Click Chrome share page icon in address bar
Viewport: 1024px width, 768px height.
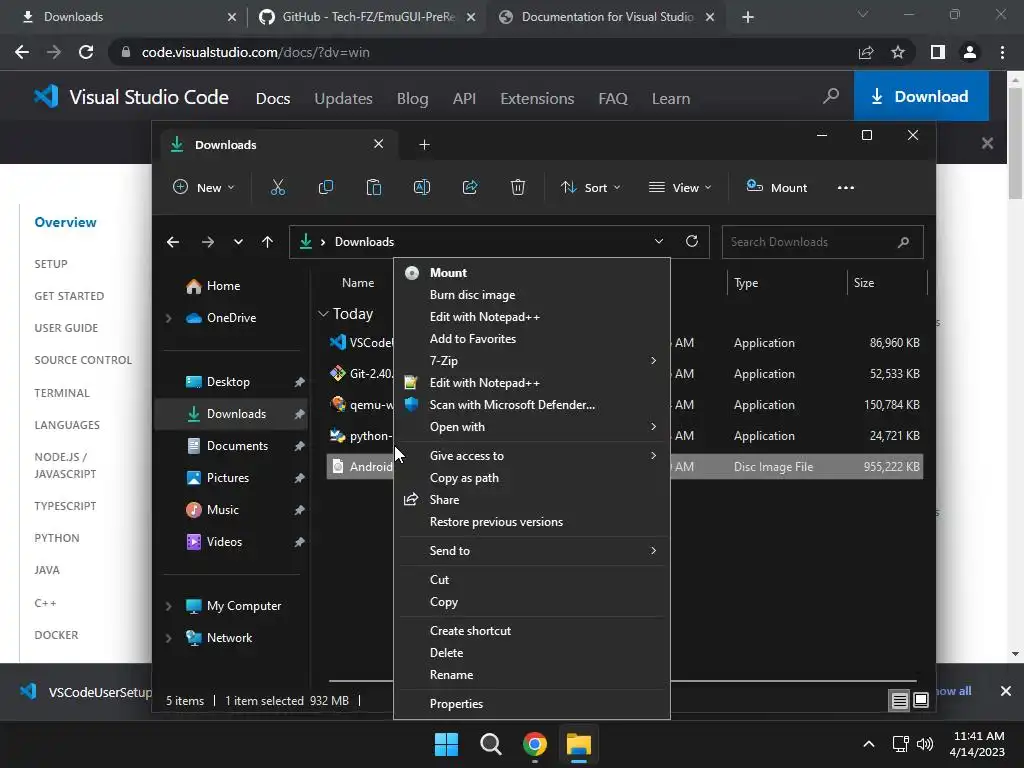[866, 52]
